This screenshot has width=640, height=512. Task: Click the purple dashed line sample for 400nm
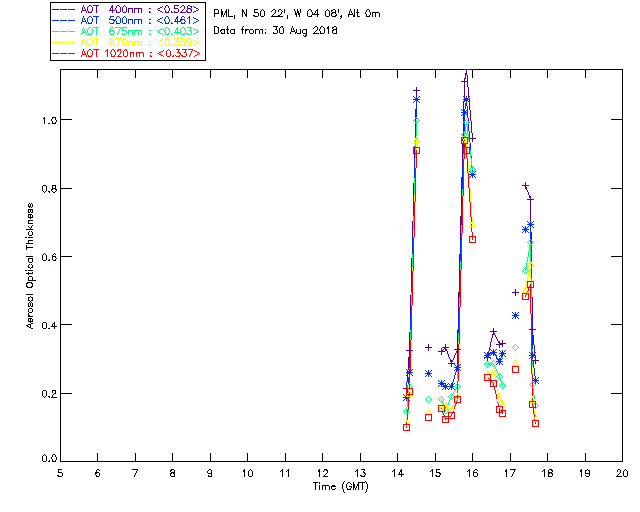(x=64, y=9)
